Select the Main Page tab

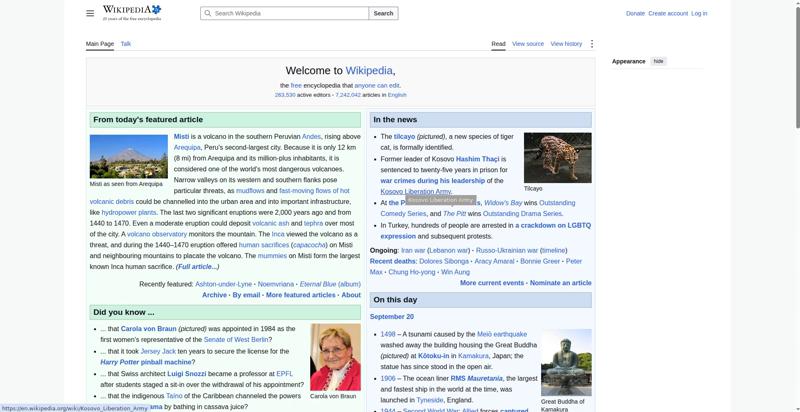click(99, 44)
